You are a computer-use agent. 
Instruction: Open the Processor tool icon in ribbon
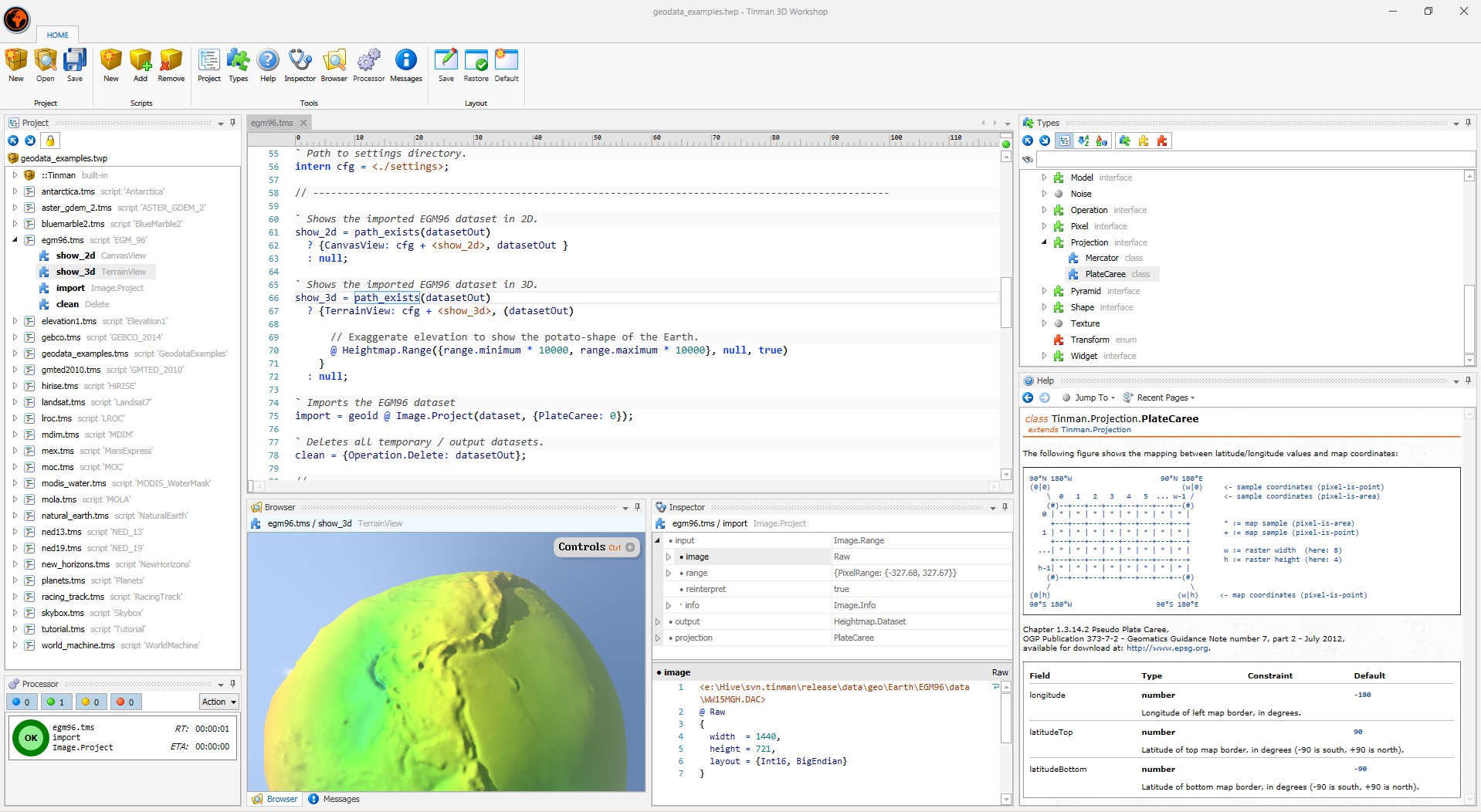pyautogui.click(x=369, y=65)
